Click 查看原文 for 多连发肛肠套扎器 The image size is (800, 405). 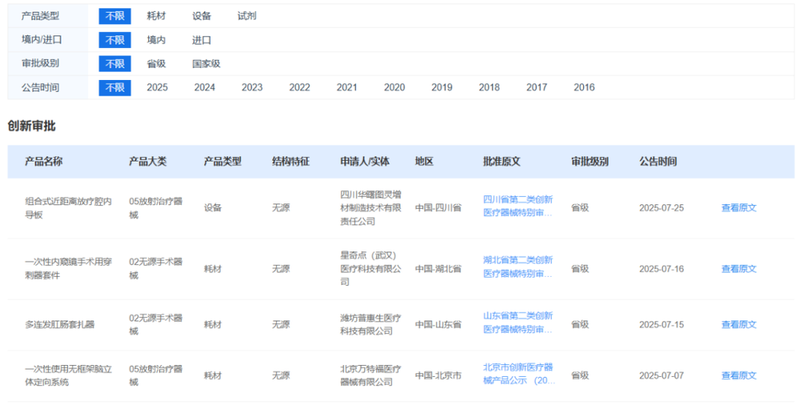point(739,325)
